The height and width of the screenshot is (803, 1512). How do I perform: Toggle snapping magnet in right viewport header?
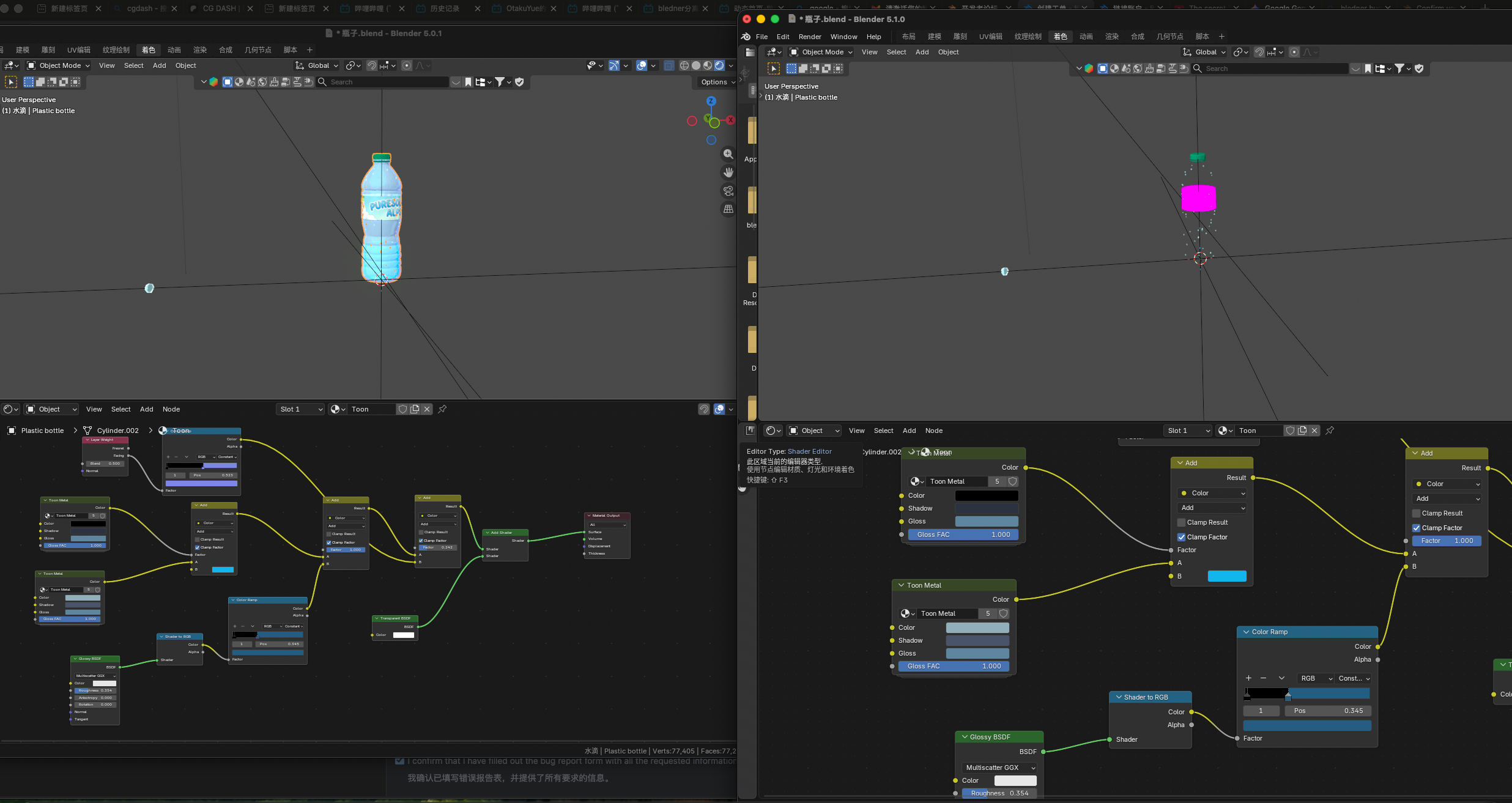coord(1259,52)
